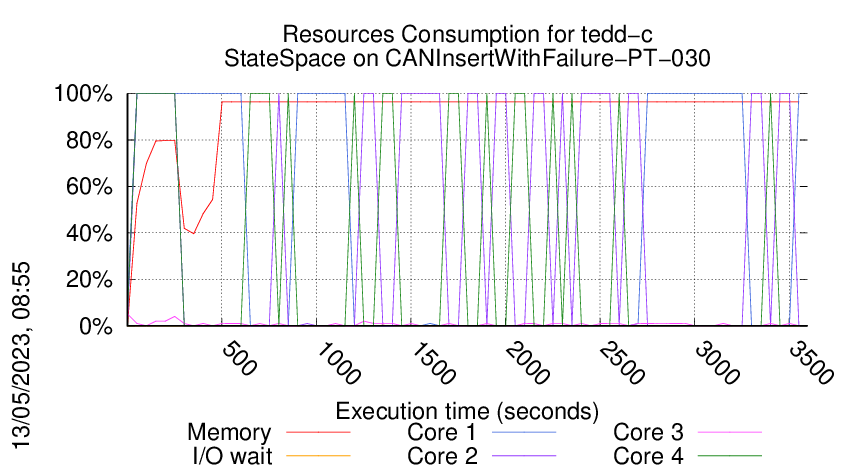
Task: Click the 'Execution time (seconds)' axis title
Action: [467, 411]
